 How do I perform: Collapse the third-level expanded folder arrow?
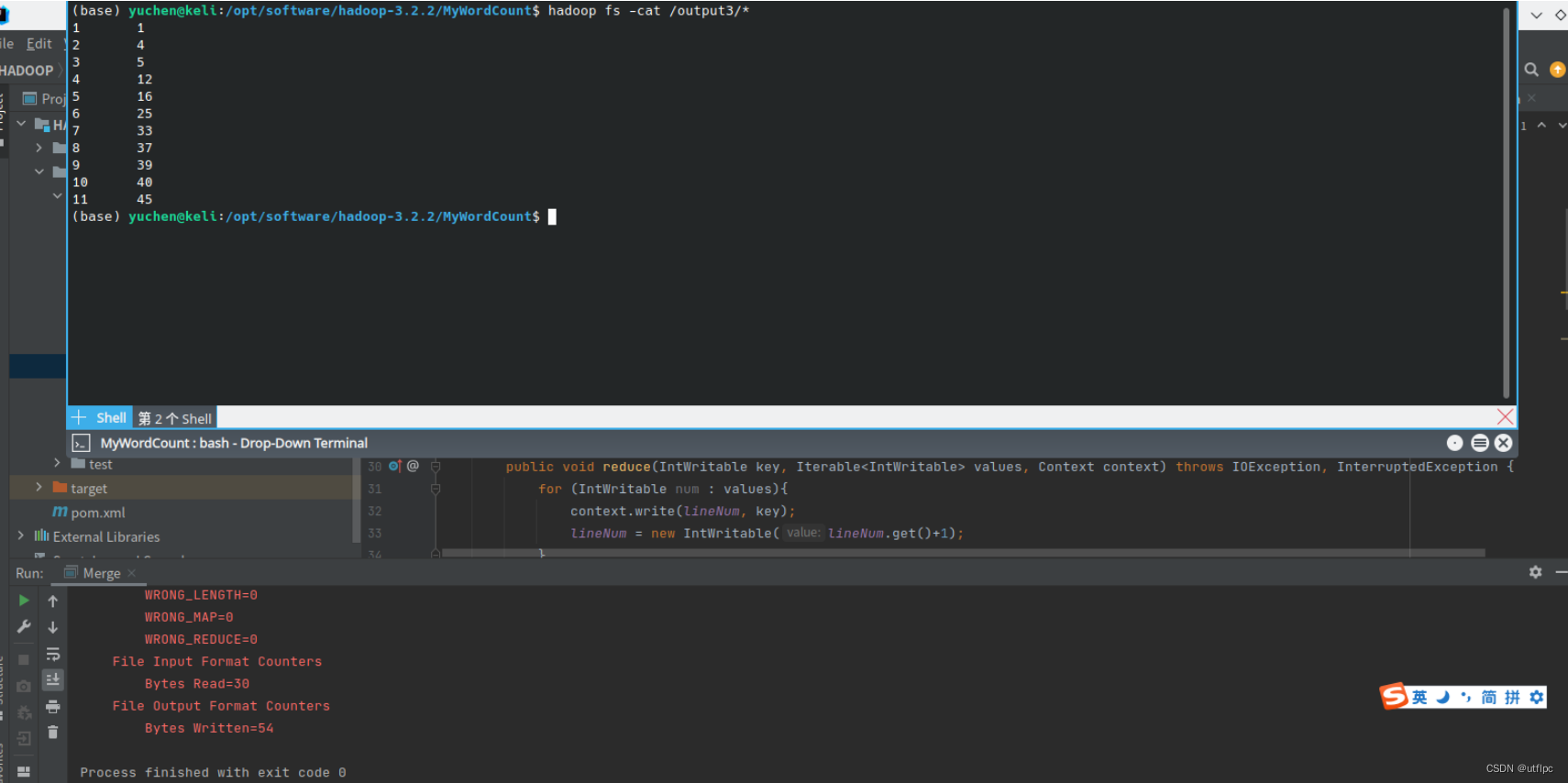point(57,195)
